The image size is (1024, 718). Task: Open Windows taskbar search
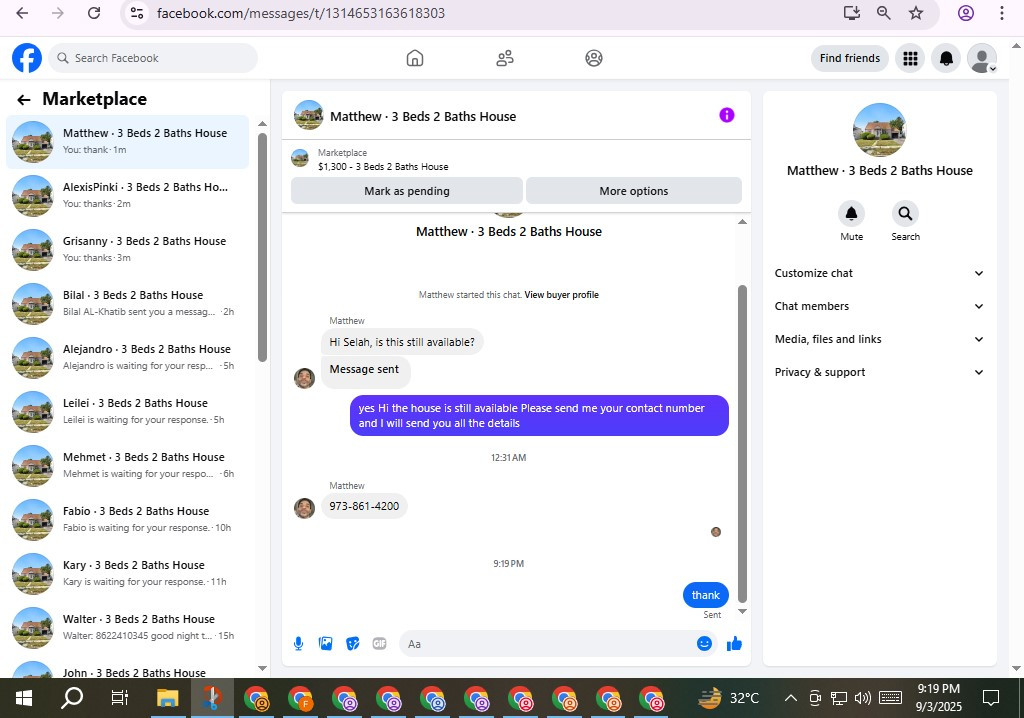pyautogui.click(x=72, y=698)
